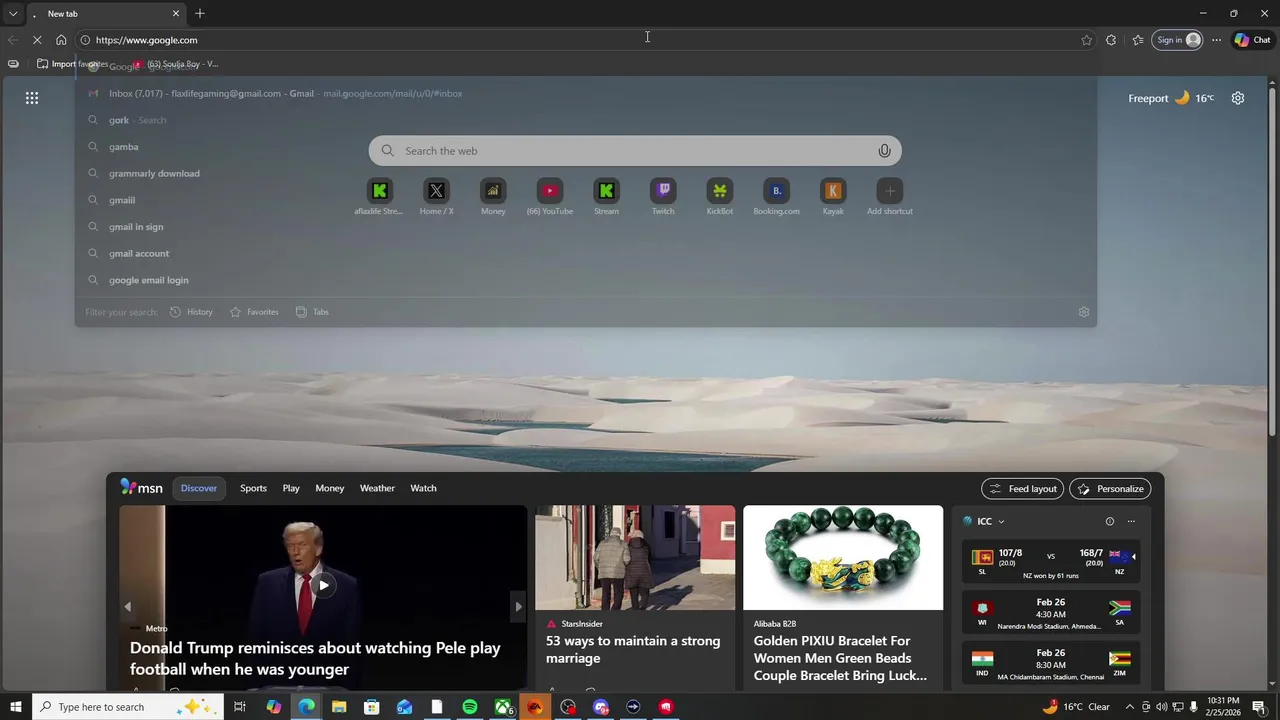Close the New tab
The image size is (1280, 720).
point(176,14)
